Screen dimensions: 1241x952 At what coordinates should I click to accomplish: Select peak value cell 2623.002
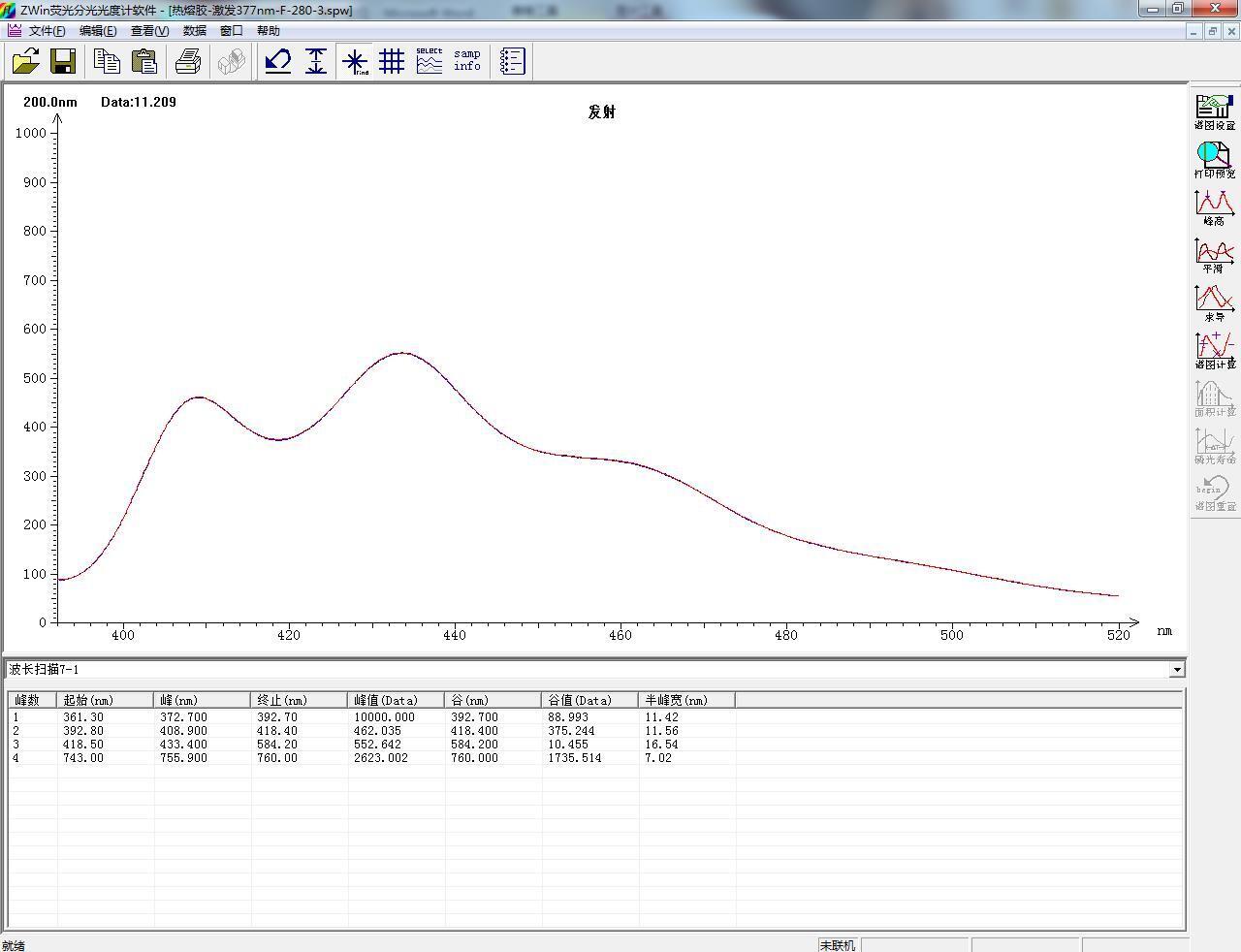click(380, 758)
